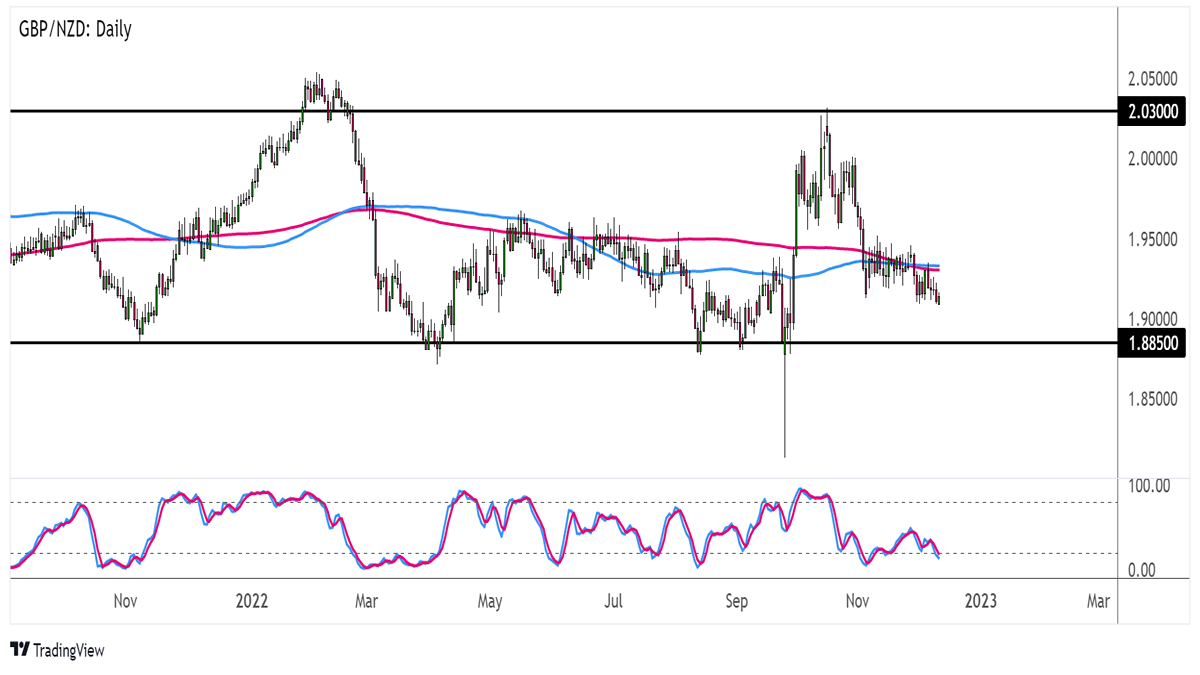This screenshot has height=675, width=1200.
Task: Select the 1.88500 support price label
Action: pos(1154,342)
